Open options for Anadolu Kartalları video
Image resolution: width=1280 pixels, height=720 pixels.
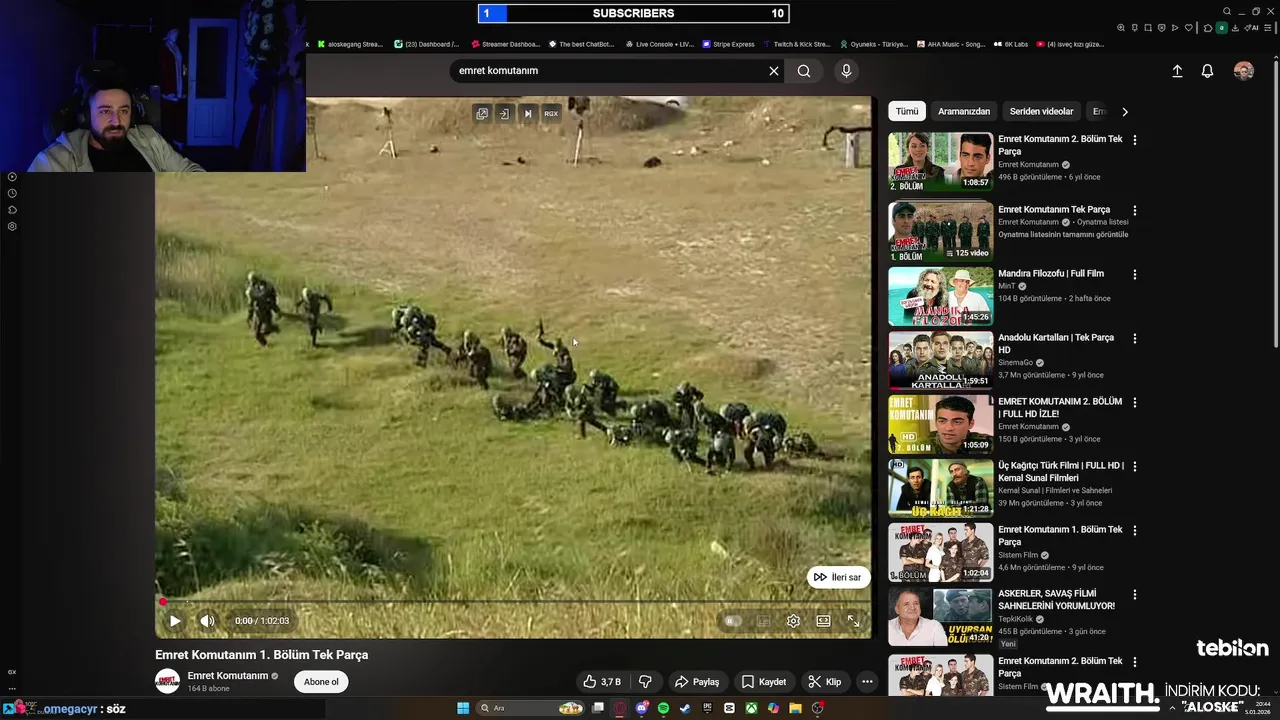click(1134, 338)
